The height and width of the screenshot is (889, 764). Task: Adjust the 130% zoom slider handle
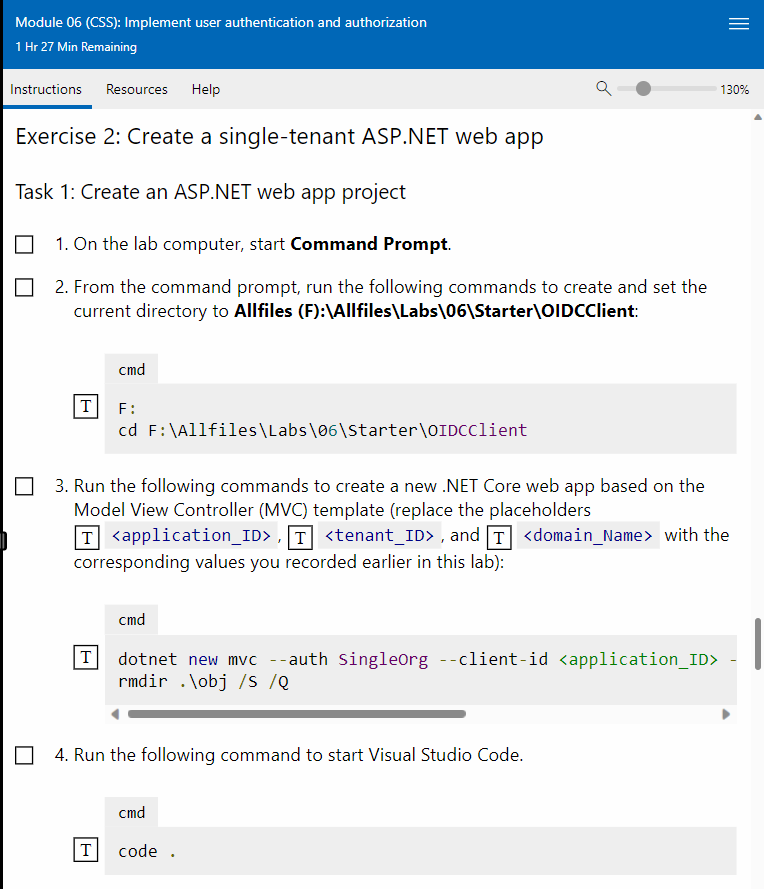pos(643,88)
